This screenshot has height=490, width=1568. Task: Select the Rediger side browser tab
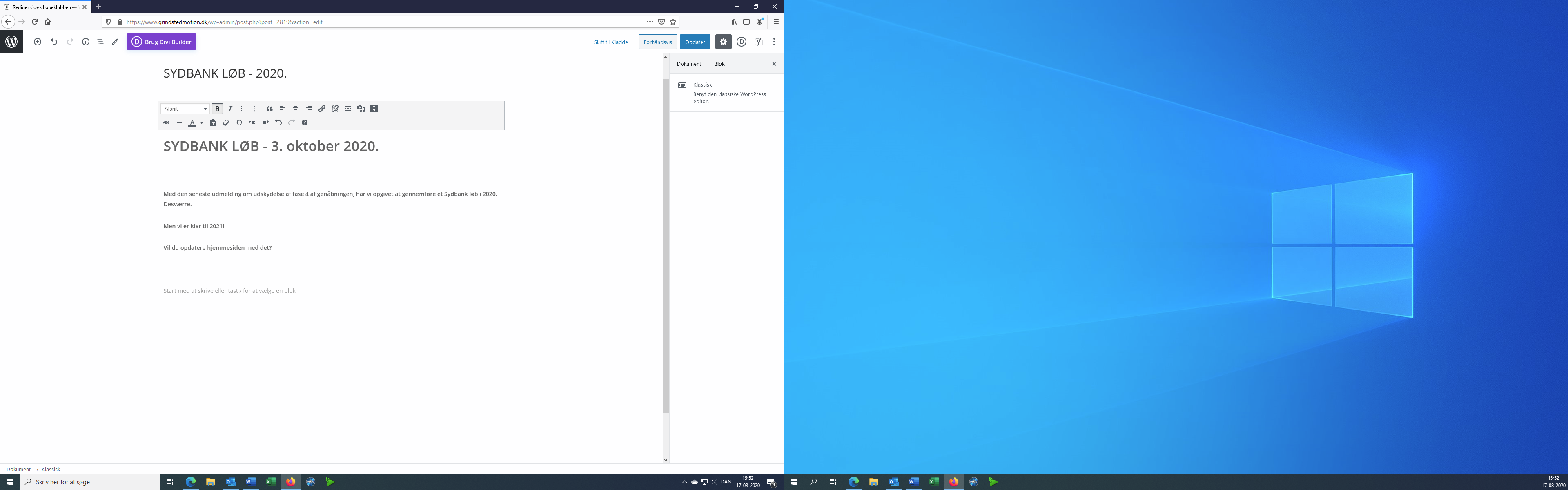tap(46, 7)
